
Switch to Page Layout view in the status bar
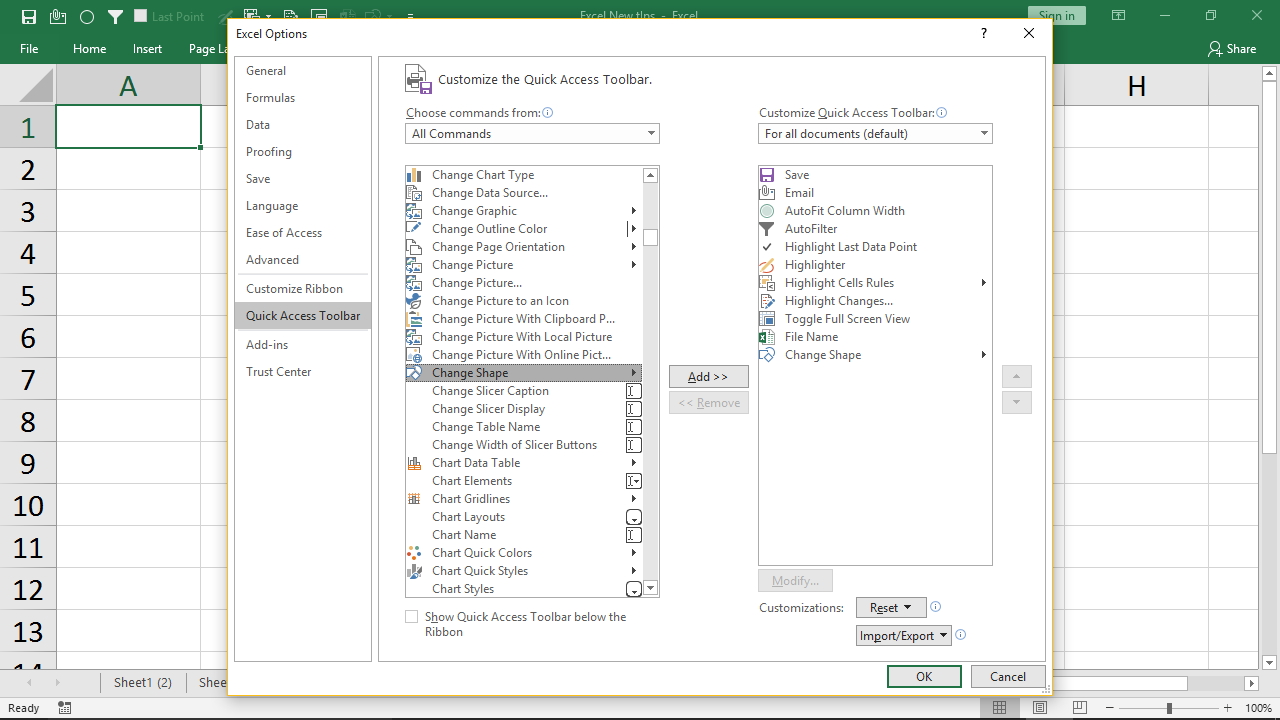coord(1040,708)
